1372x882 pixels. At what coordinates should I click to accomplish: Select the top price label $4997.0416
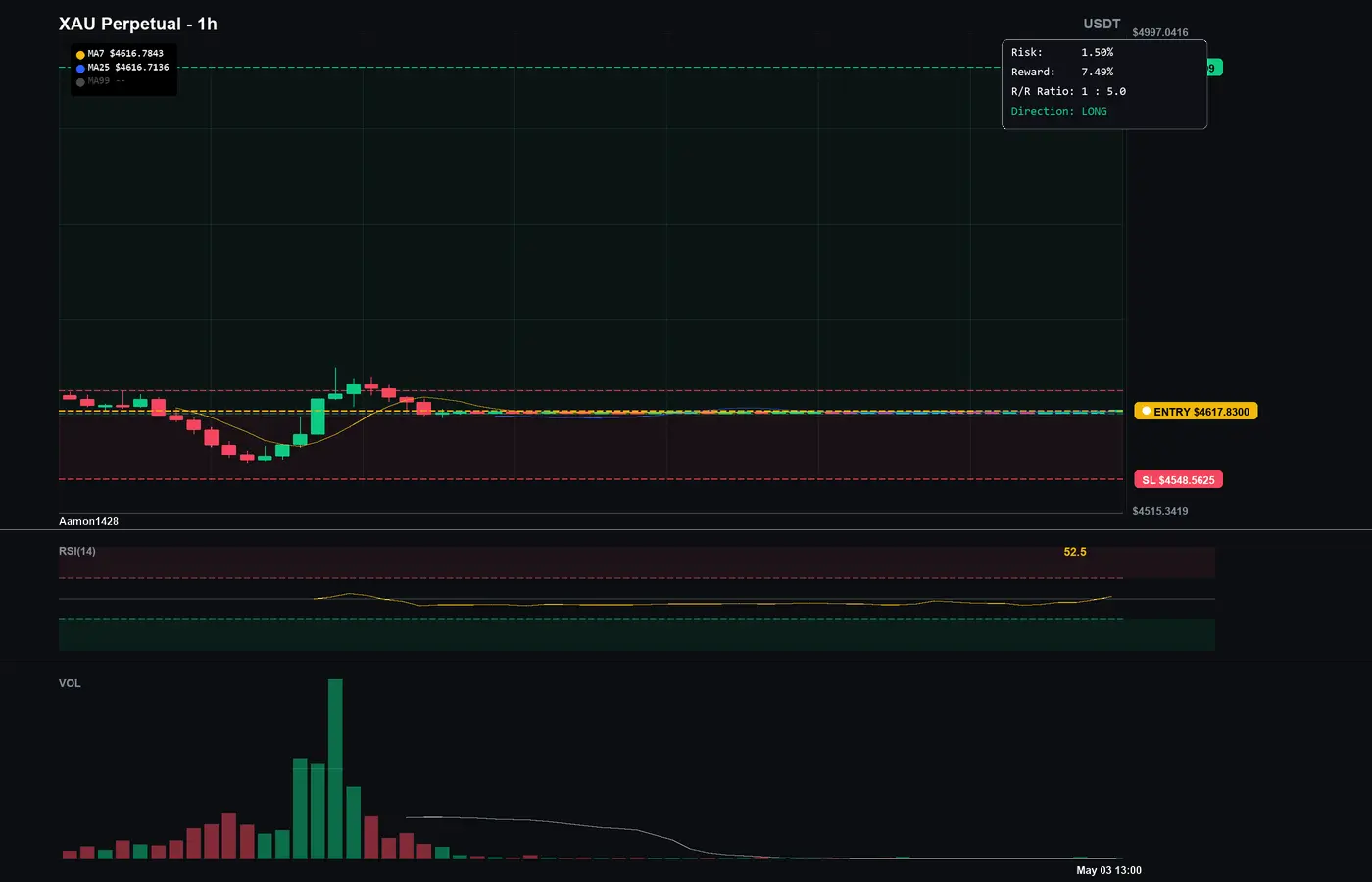(1160, 32)
